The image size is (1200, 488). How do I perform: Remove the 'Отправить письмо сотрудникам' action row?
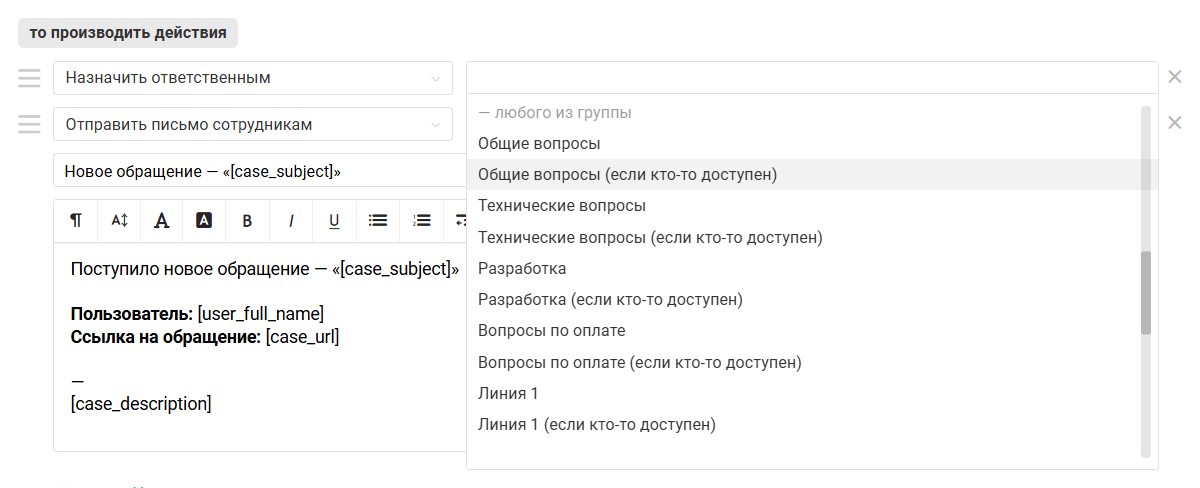click(1175, 123)
